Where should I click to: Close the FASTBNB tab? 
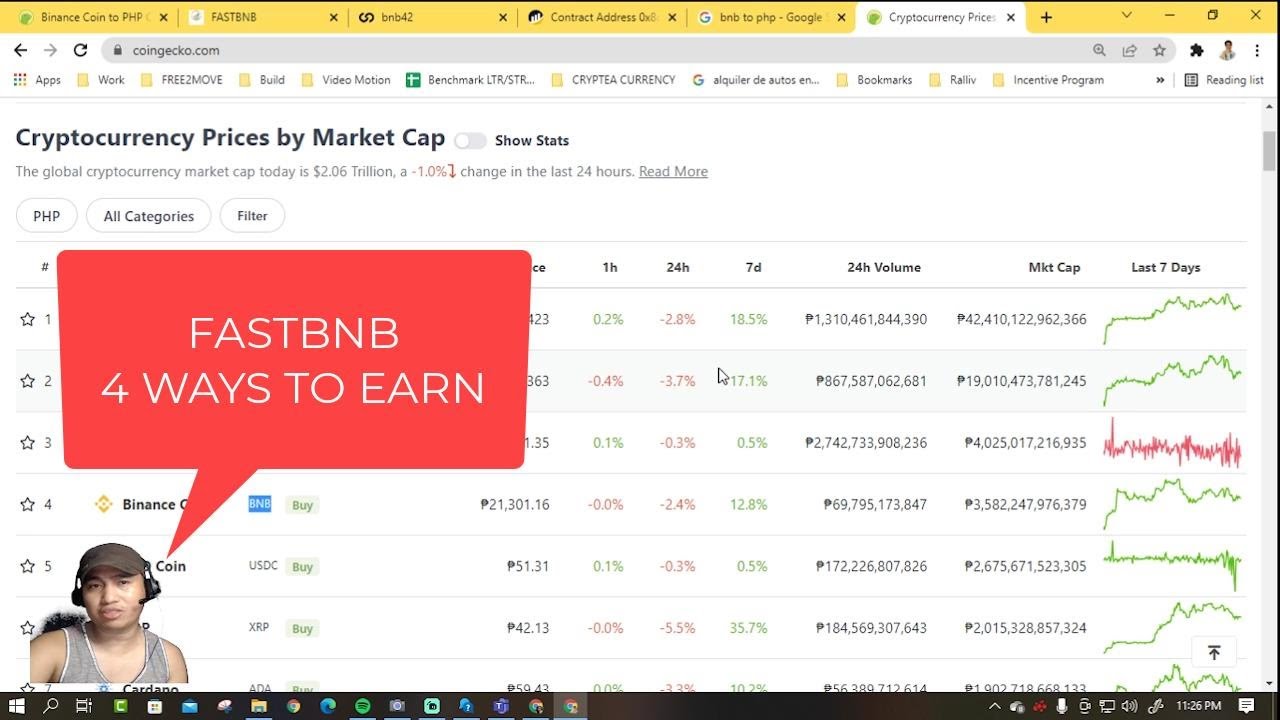point(333,17)
